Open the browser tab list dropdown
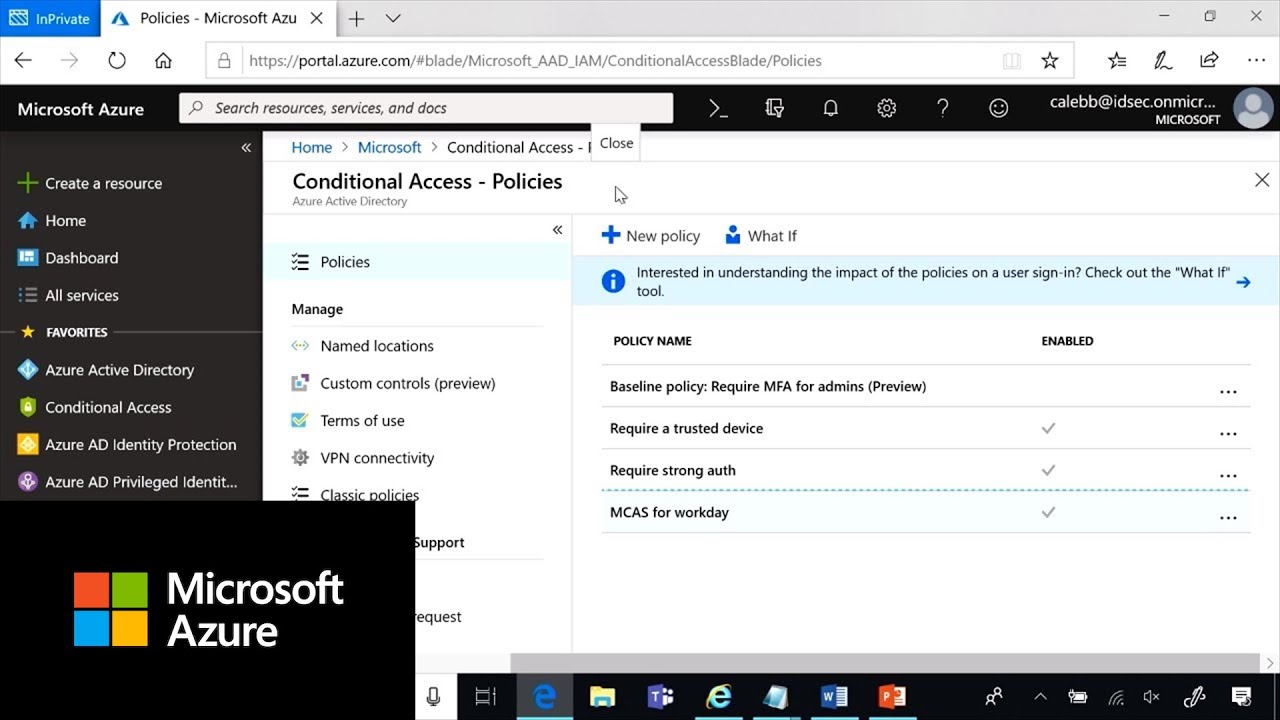The image size is (1280, 720). click(393, 18)
